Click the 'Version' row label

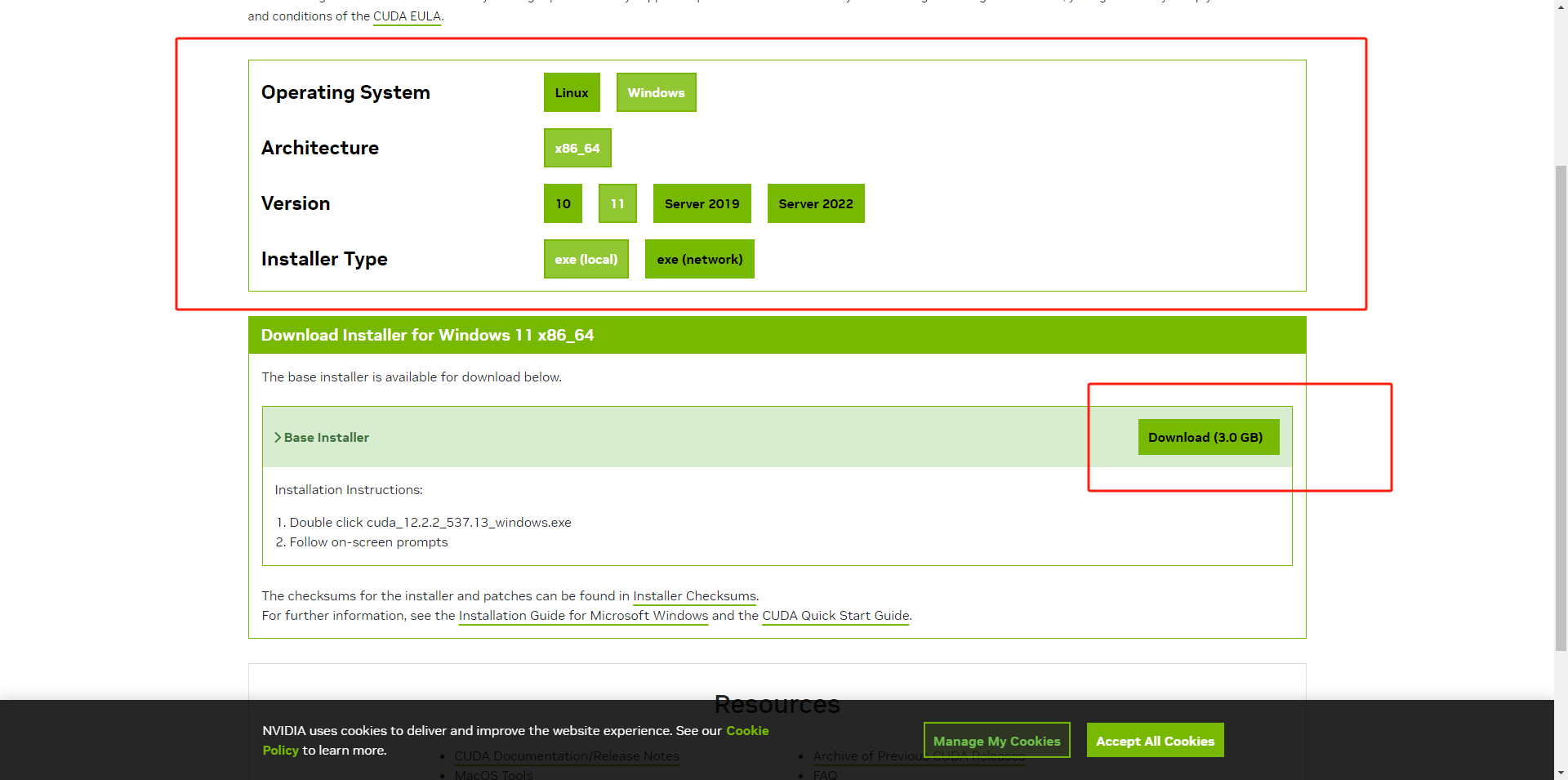296,203
